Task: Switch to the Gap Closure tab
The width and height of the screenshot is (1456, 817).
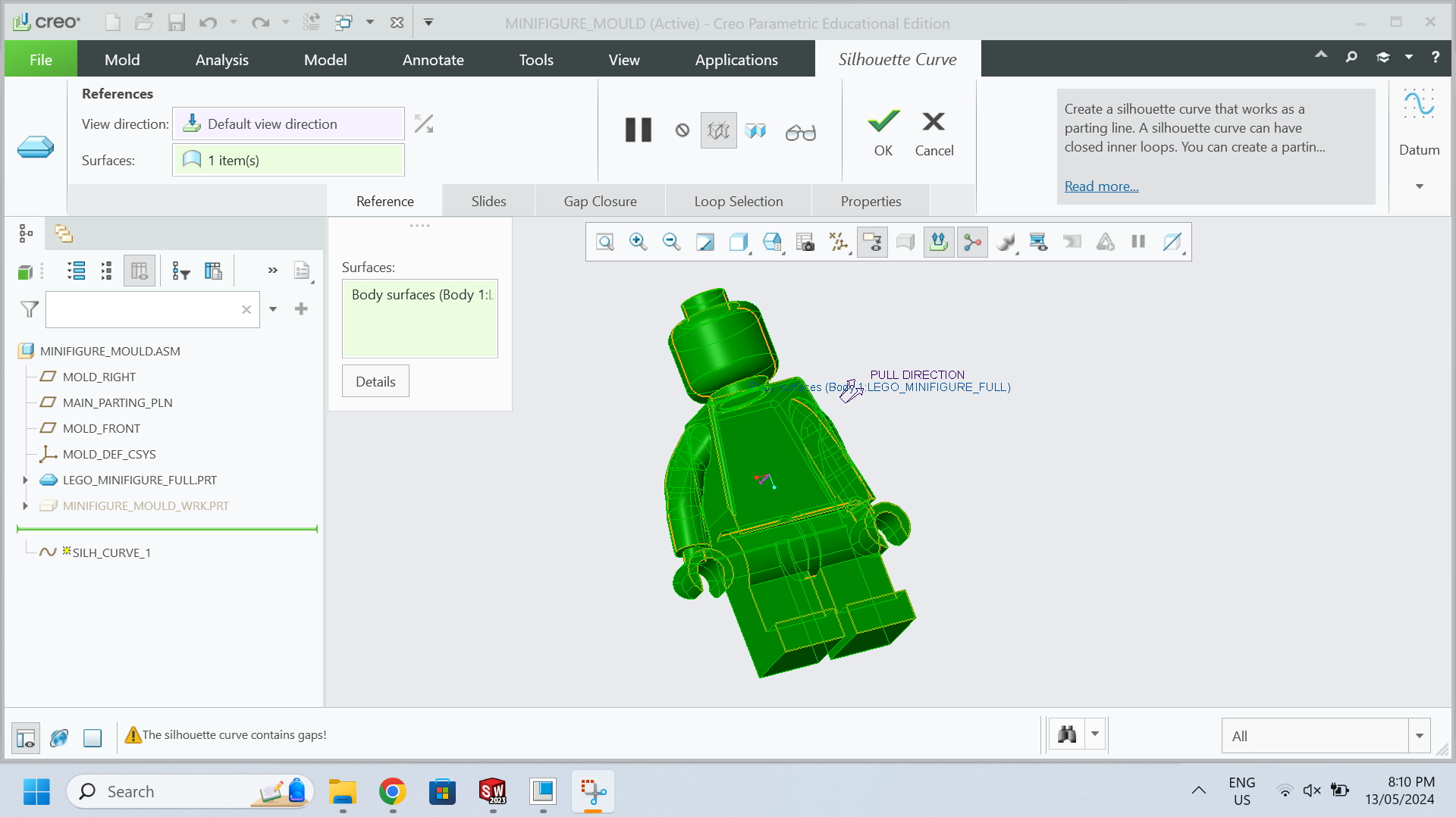Action: tap(599, 201)
